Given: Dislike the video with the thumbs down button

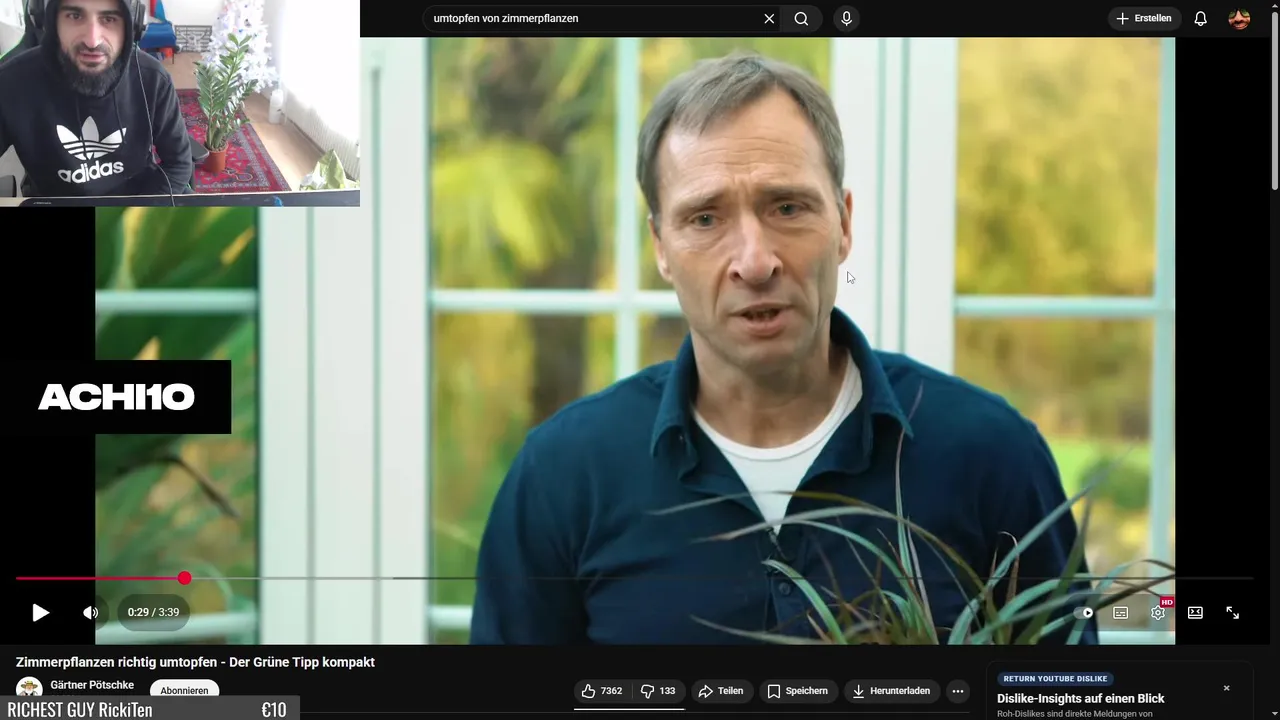Looking at the screenshot, I should pos(659,691).
